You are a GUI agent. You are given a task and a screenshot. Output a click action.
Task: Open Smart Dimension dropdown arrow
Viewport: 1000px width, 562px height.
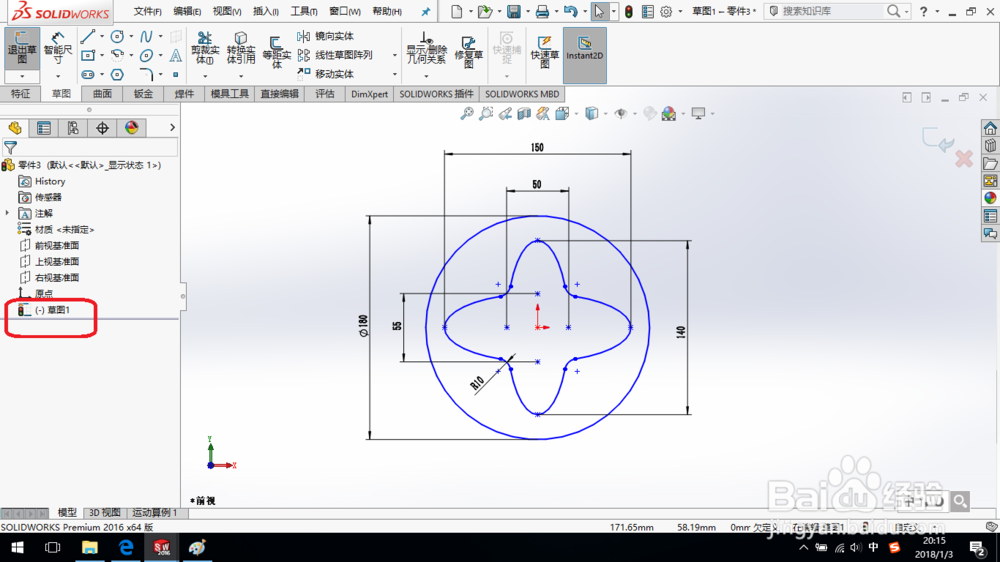click(x=57, y=77)
